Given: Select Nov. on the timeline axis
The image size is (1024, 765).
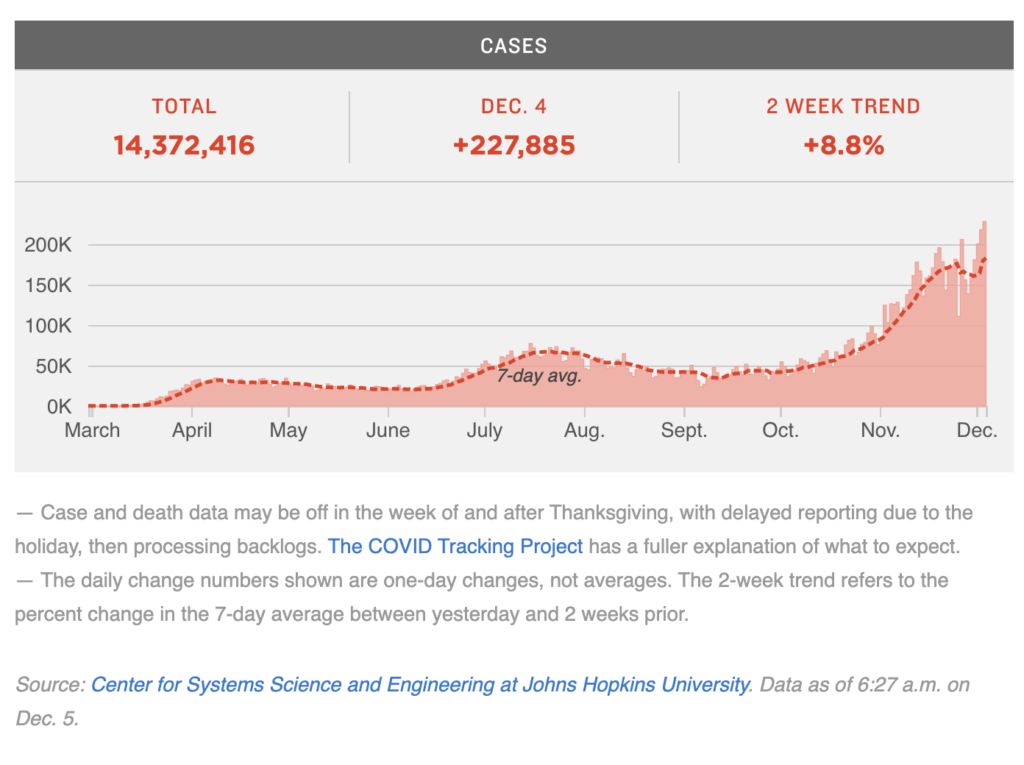Looking at the screenshot, I should pos(879,431).
